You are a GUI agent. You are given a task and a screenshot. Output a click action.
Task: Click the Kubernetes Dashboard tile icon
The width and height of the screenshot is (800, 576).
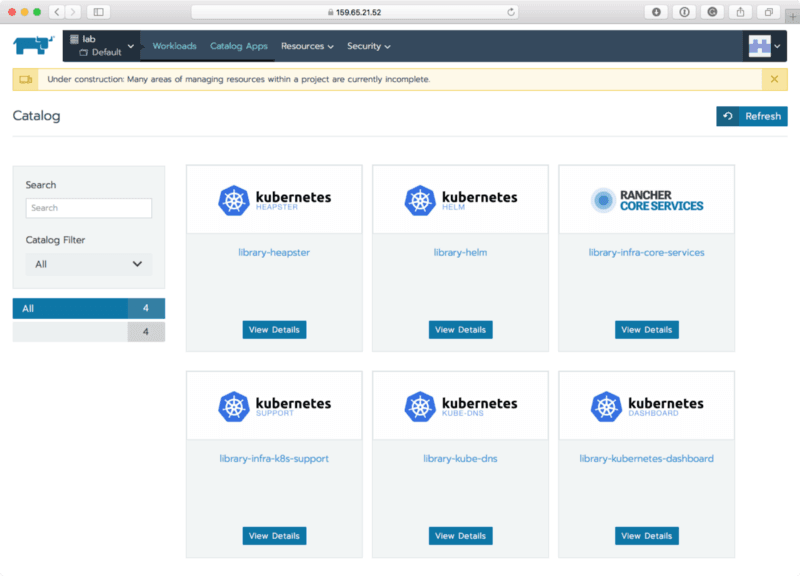tap(603, 404)
